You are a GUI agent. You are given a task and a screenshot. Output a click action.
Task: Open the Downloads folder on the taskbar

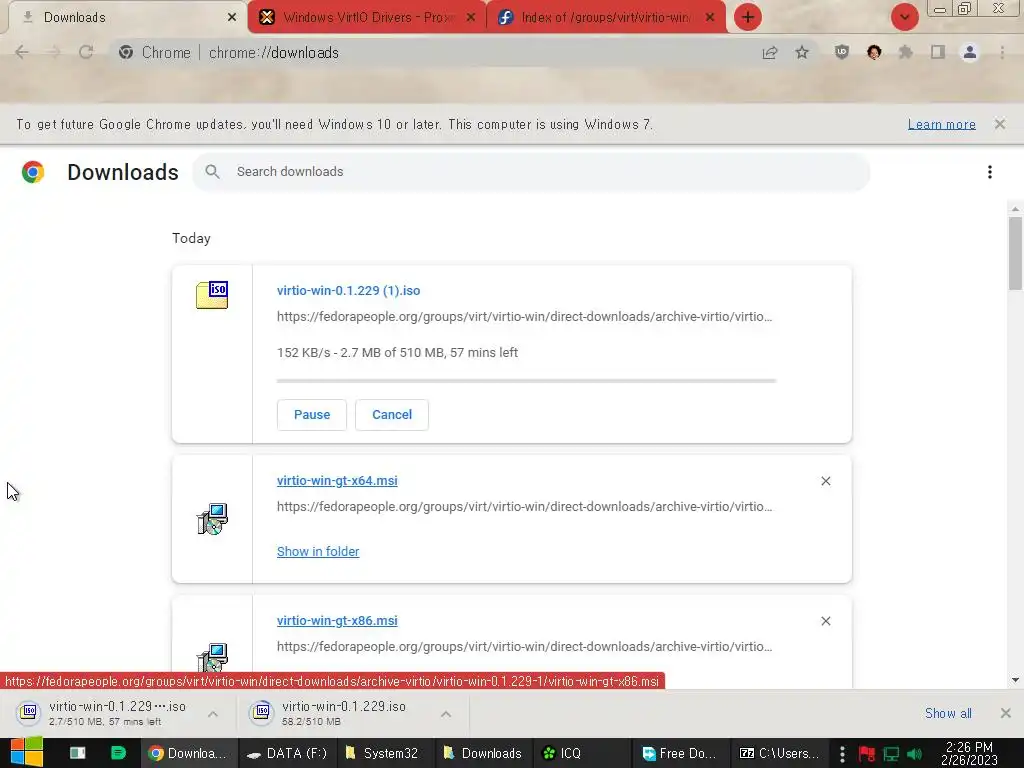coord(483,753)
